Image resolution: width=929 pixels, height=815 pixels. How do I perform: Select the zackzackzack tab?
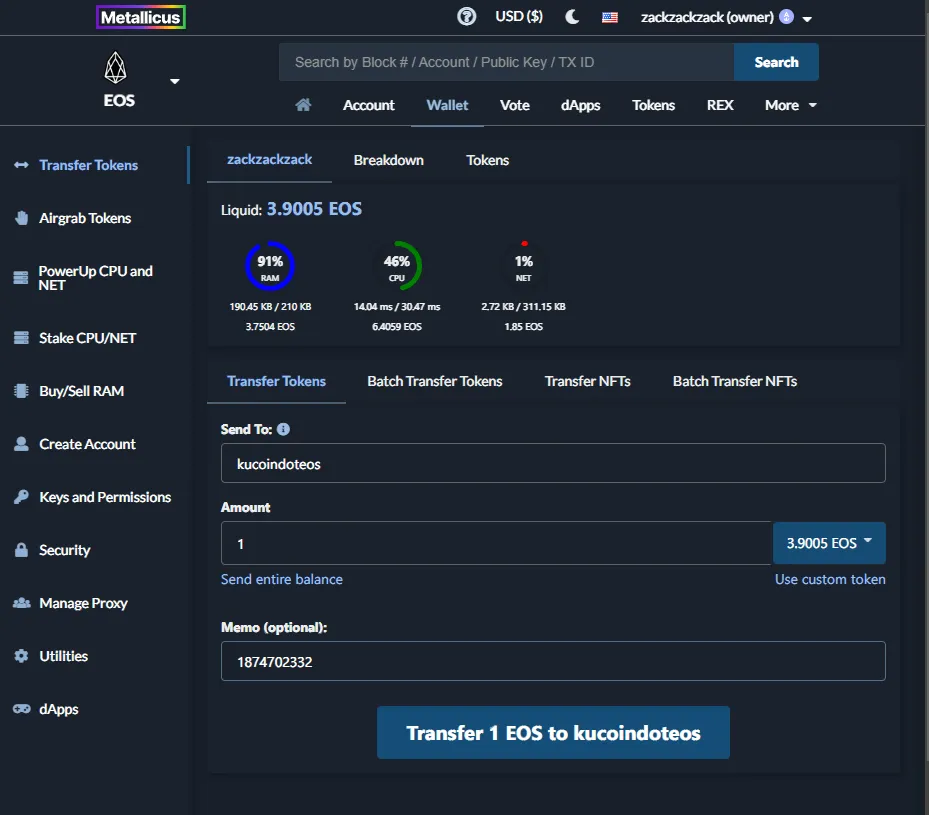pos(269,159)
